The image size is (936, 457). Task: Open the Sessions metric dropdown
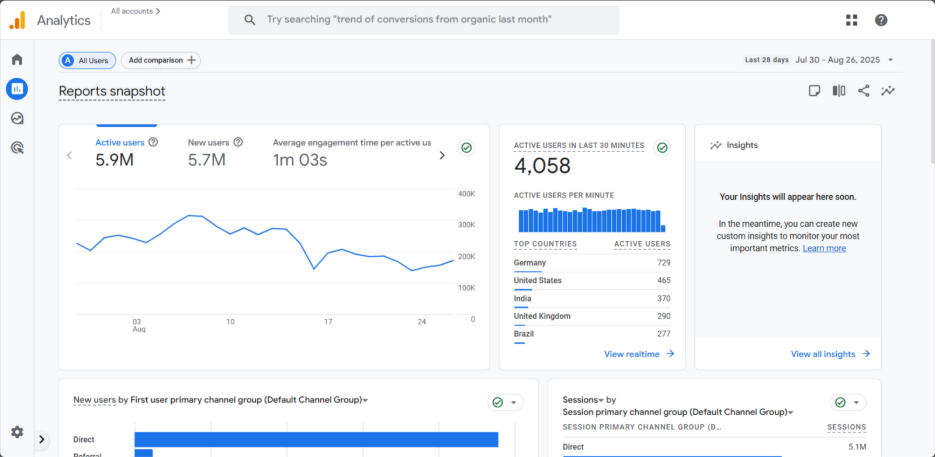(x=582, y=399)
